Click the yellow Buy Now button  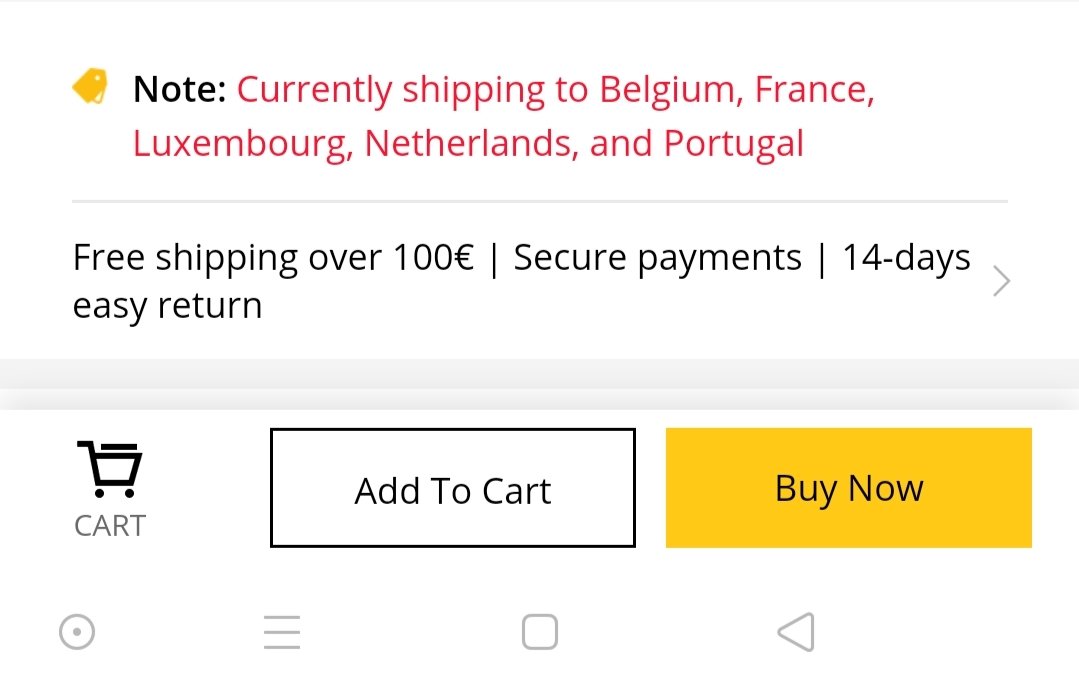(848, 488)
